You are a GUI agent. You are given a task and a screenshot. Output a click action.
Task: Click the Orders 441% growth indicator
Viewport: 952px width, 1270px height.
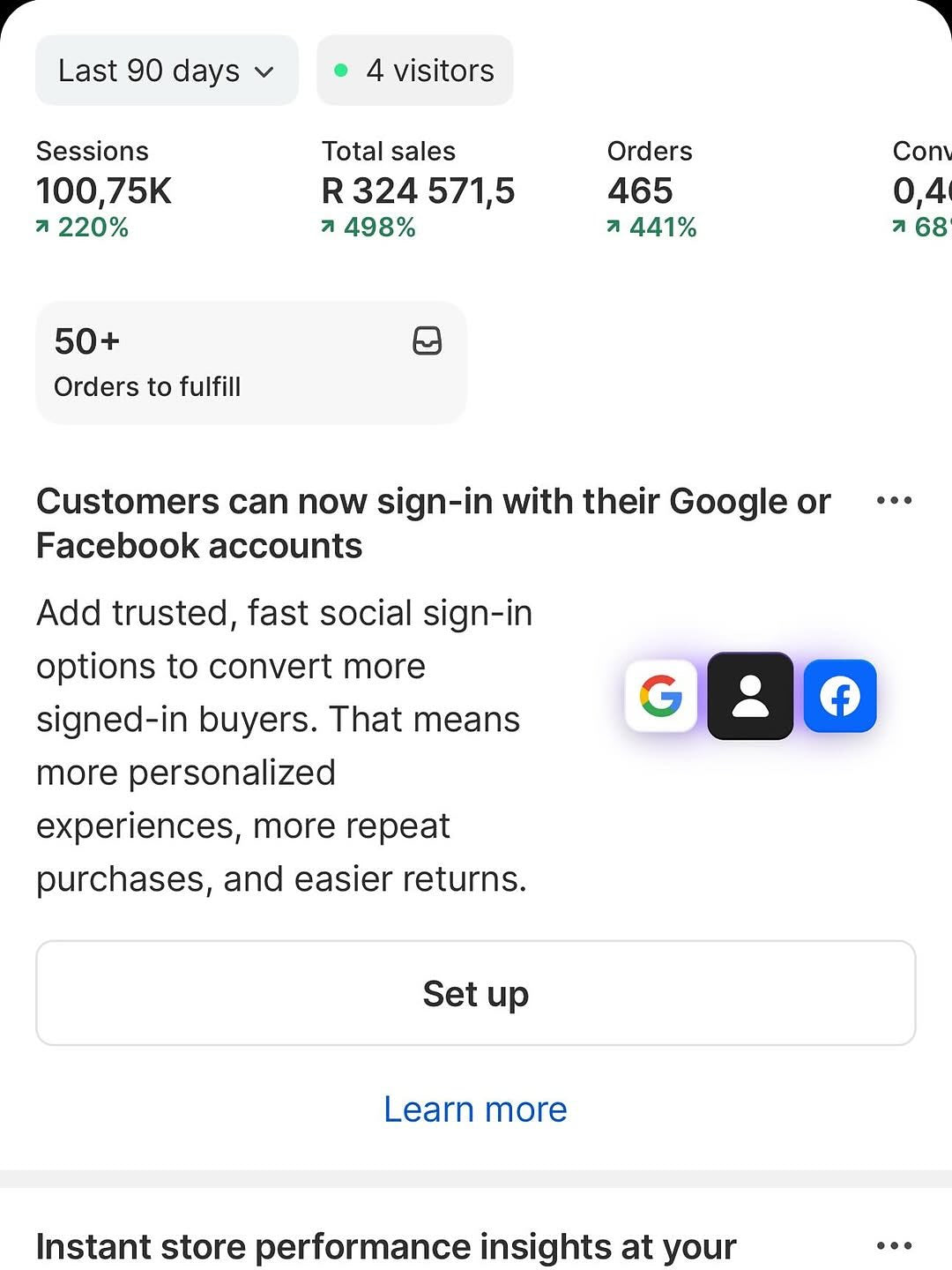[x=652, y=228]
